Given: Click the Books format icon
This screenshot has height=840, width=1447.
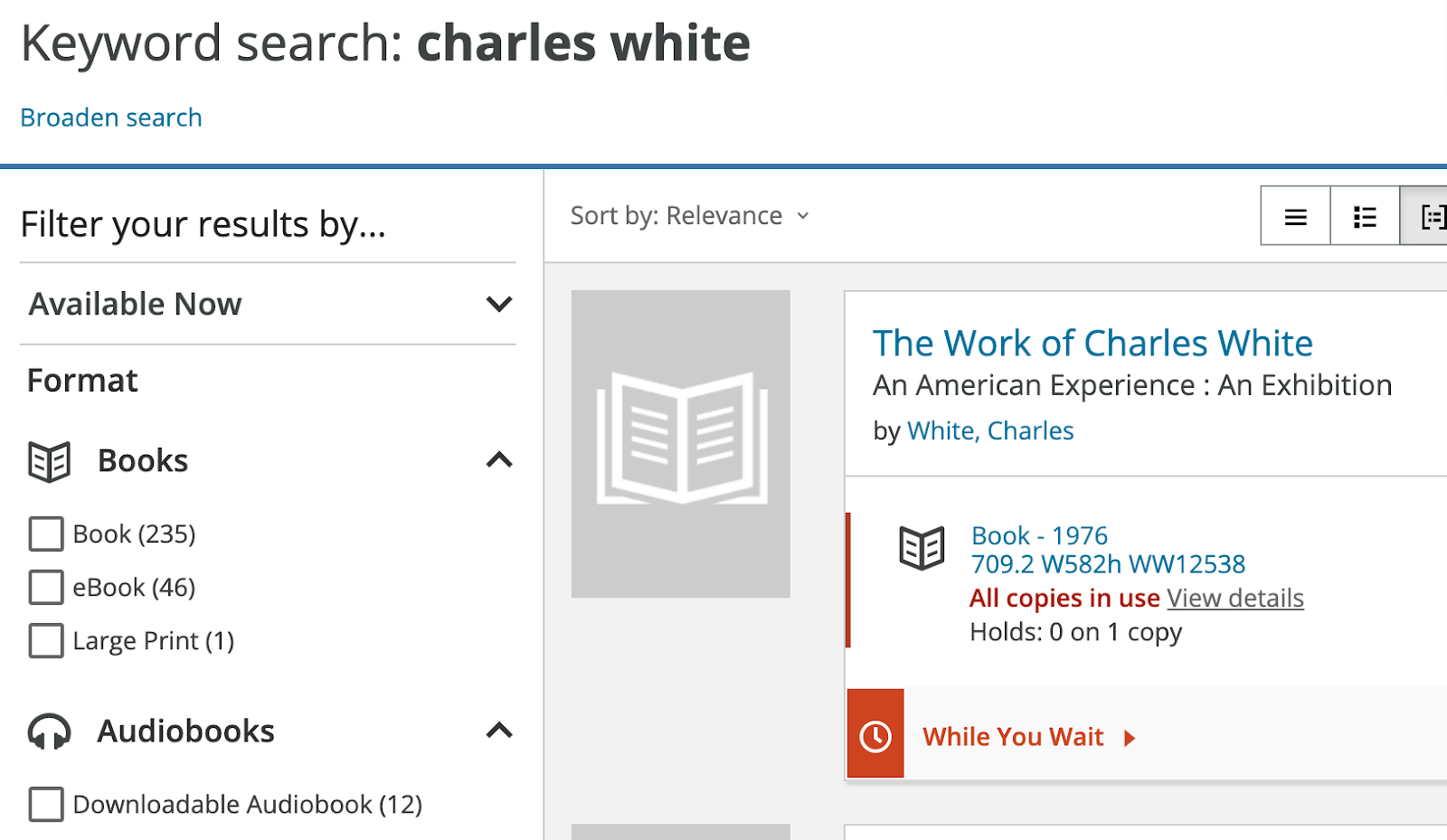Looking at the screenshot, I should pyautogui.click(x=49, y=461).
